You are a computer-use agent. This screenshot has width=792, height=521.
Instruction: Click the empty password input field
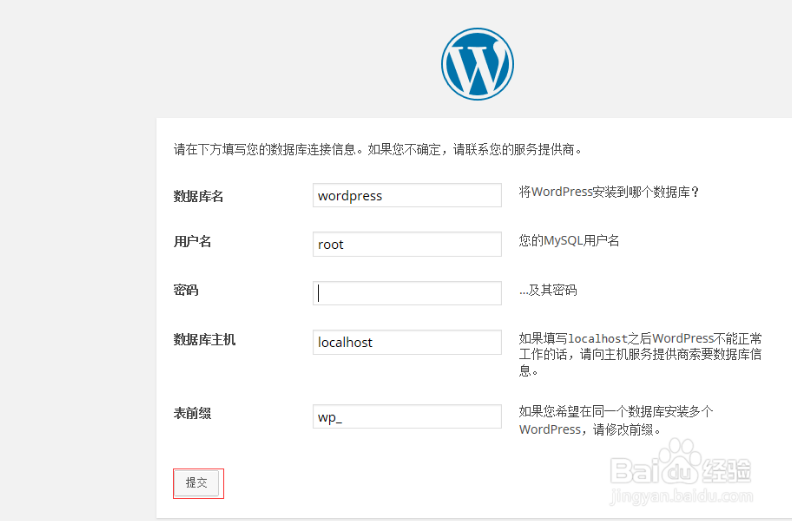tap(407, 293)
